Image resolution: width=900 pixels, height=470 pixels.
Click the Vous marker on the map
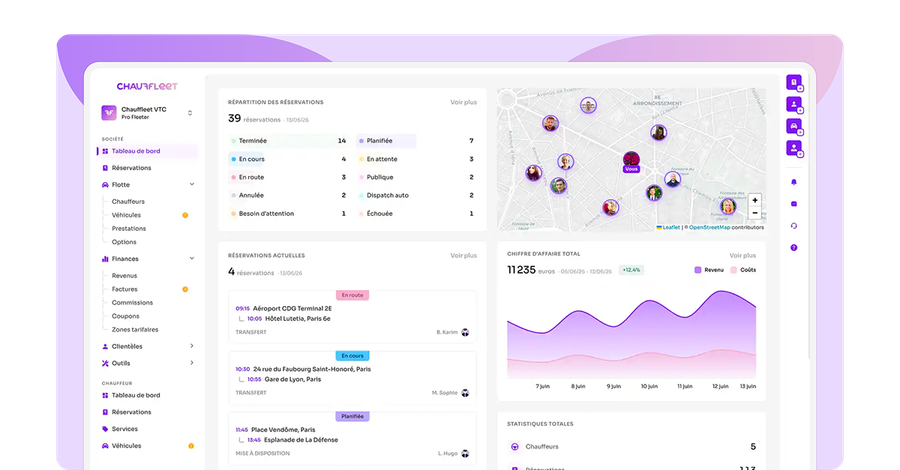click(631, 162)
